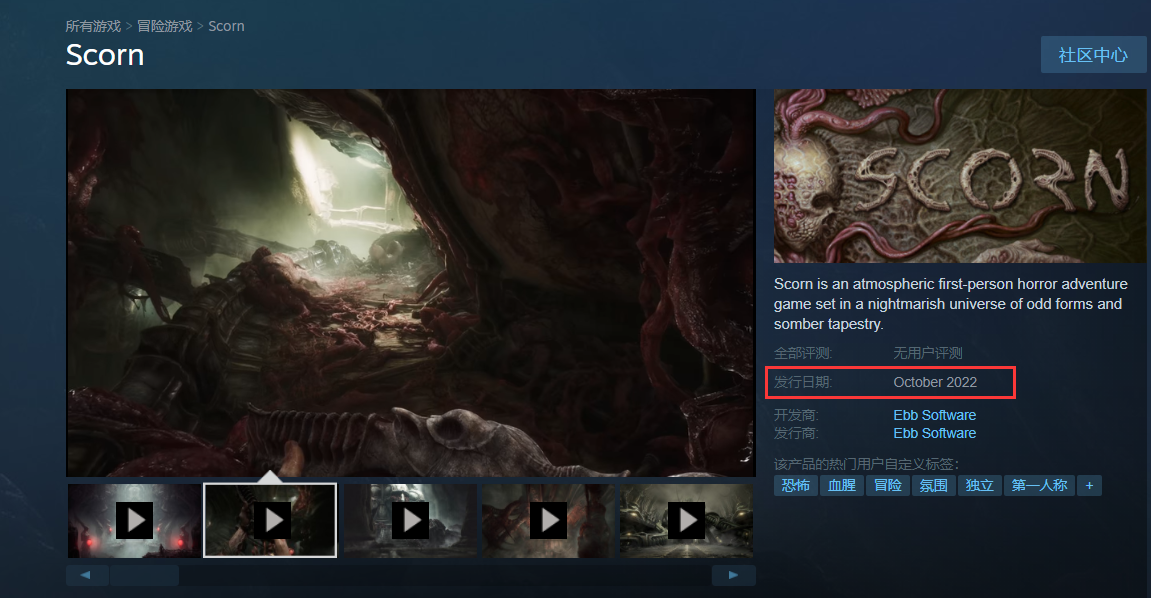Open developer Ebb Software link
1151x598 pixels.
coord(934,415)
